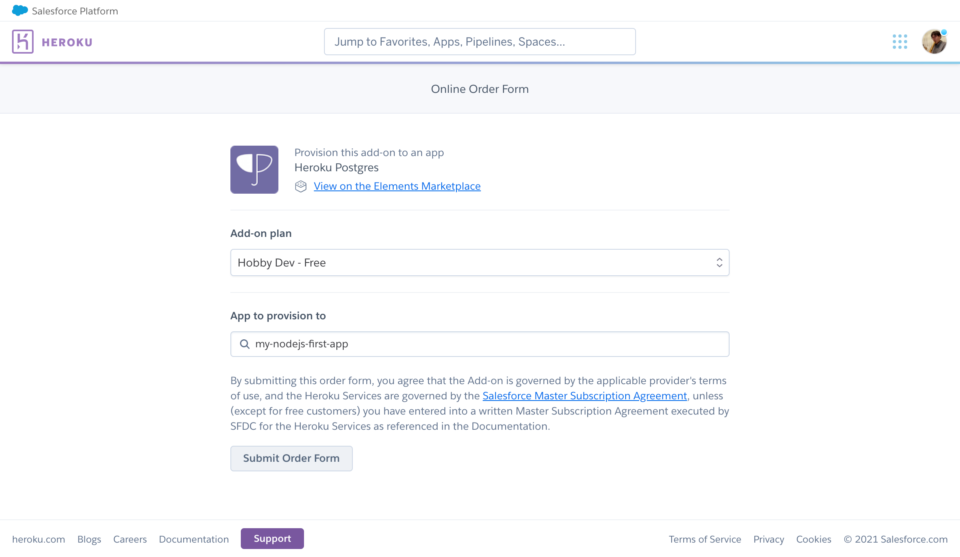
Task: Click the Submit Order Form button
Action: click(291, 458)
